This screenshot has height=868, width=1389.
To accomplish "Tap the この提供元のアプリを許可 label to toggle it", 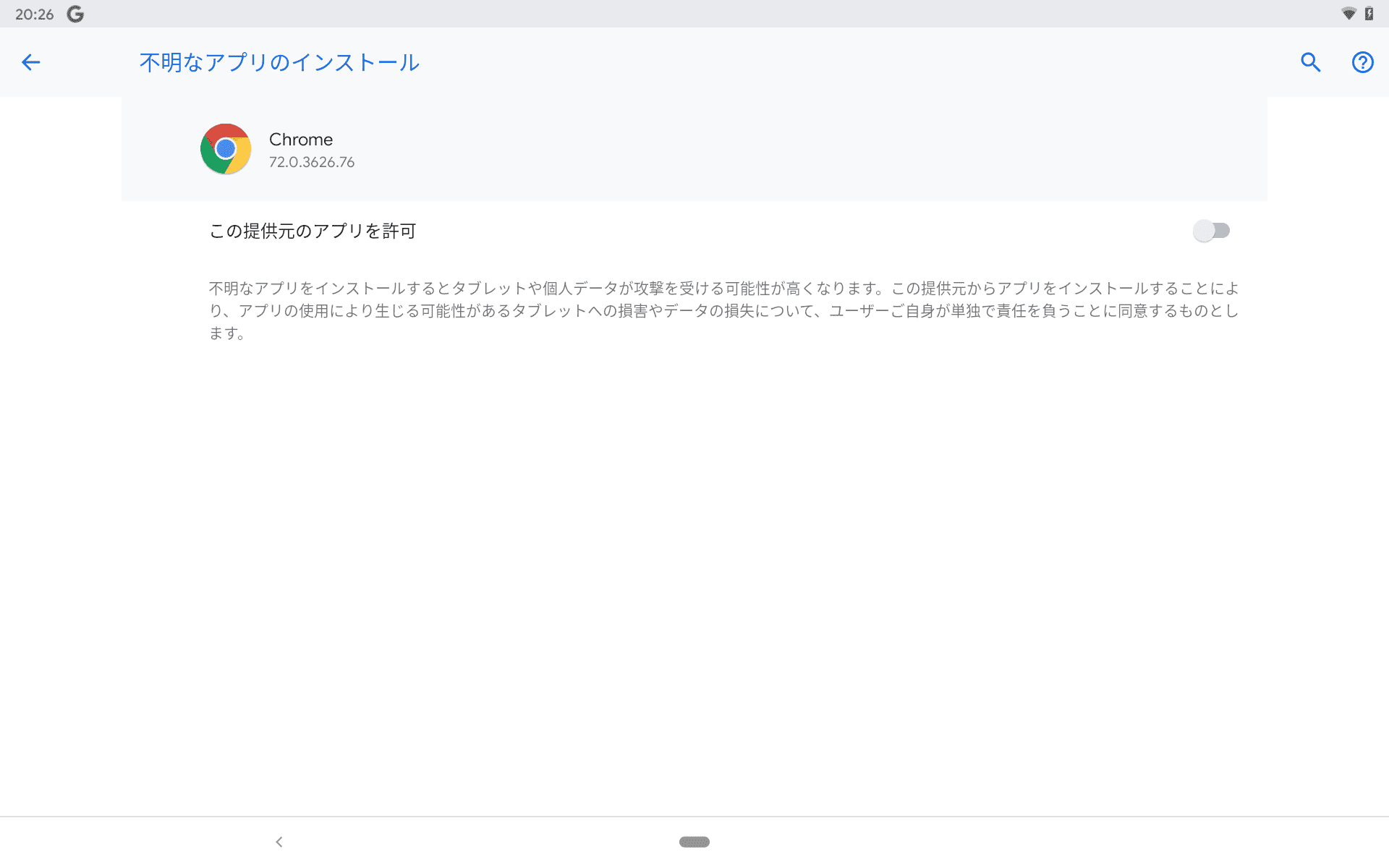I will pyautogui.click(x=311, y=231).
